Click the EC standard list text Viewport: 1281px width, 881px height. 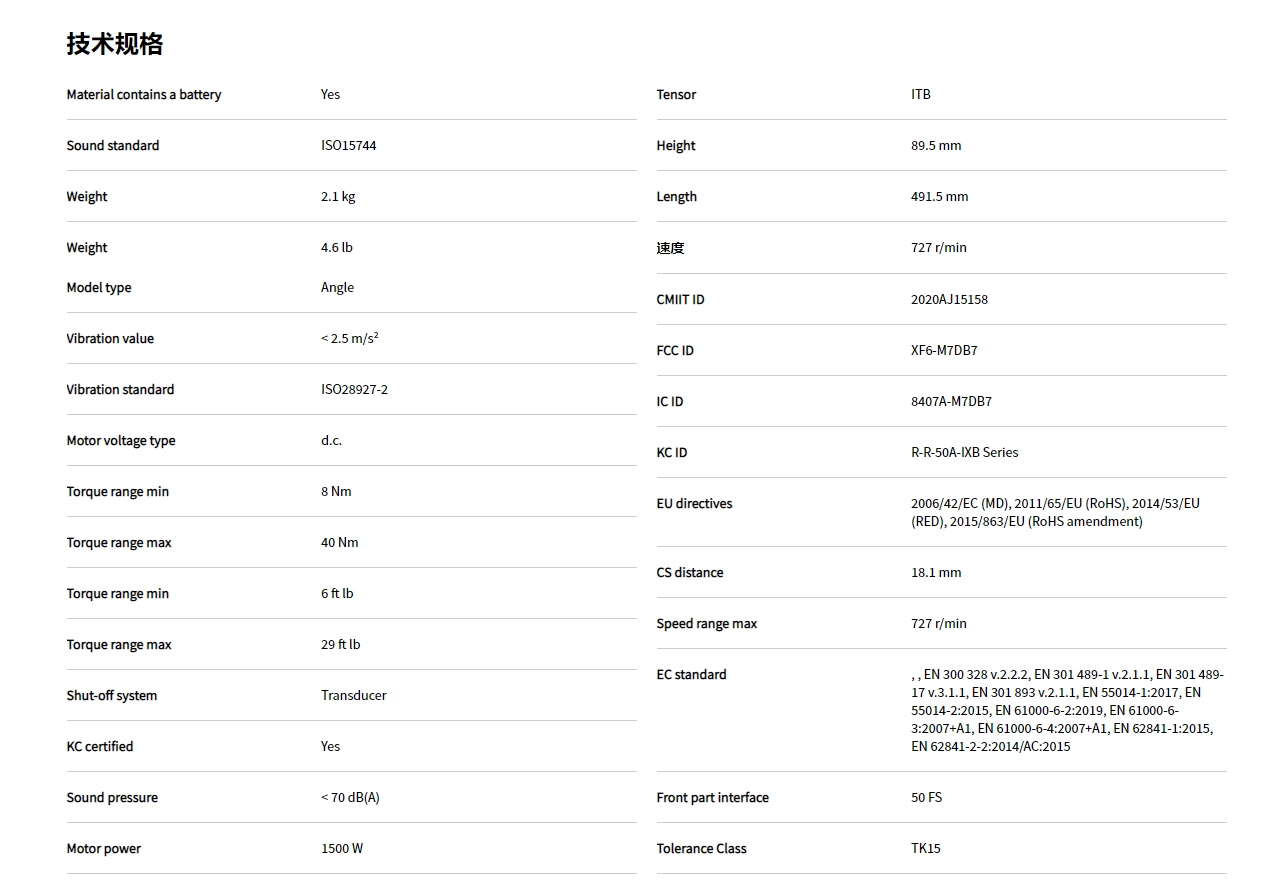pos(1066,711)
